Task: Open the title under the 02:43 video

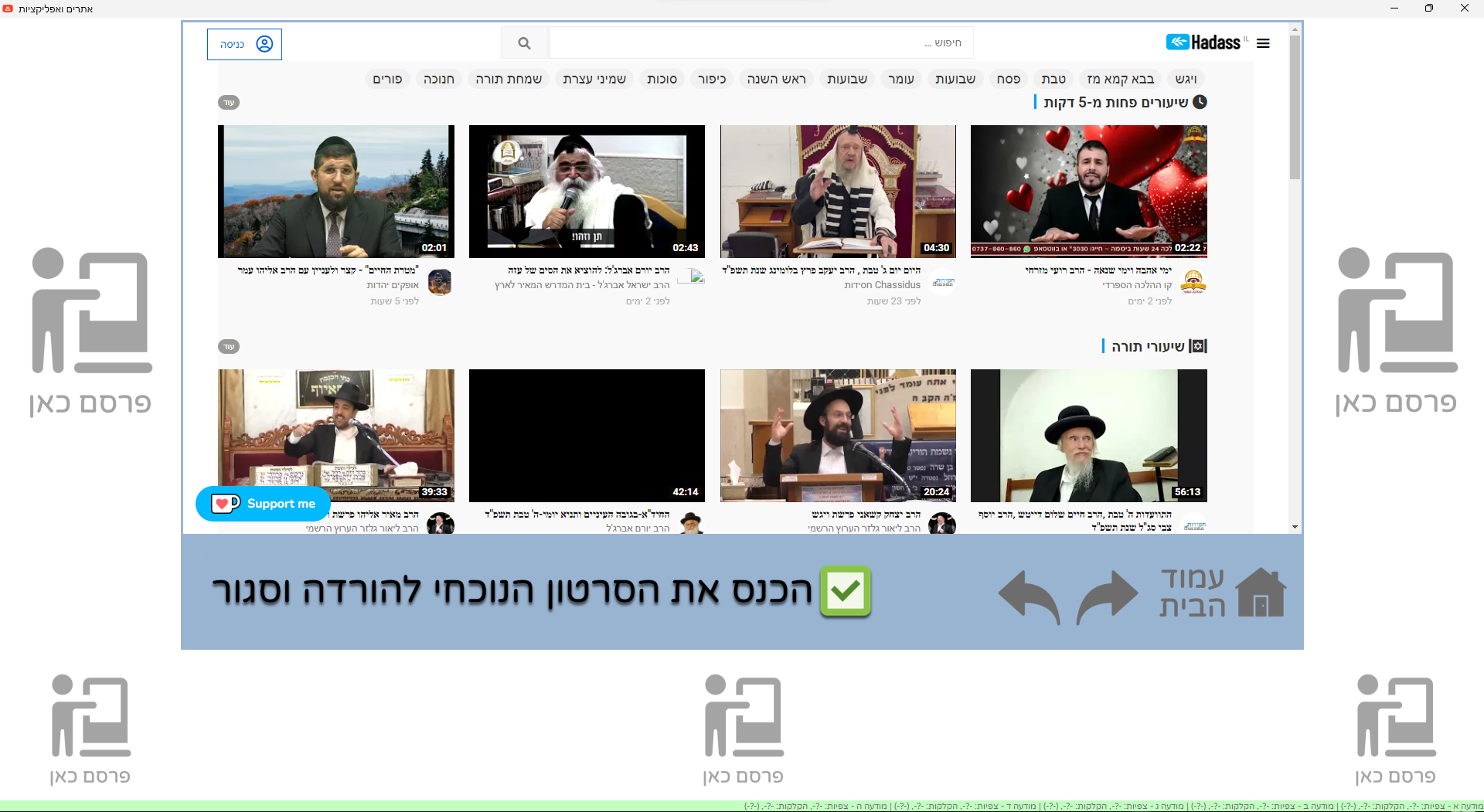Action: coord(589,270)
